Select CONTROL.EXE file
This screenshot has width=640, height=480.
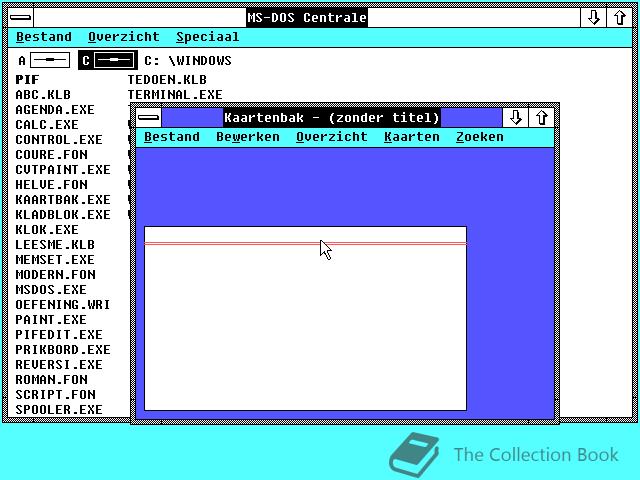tap(59, 140)
